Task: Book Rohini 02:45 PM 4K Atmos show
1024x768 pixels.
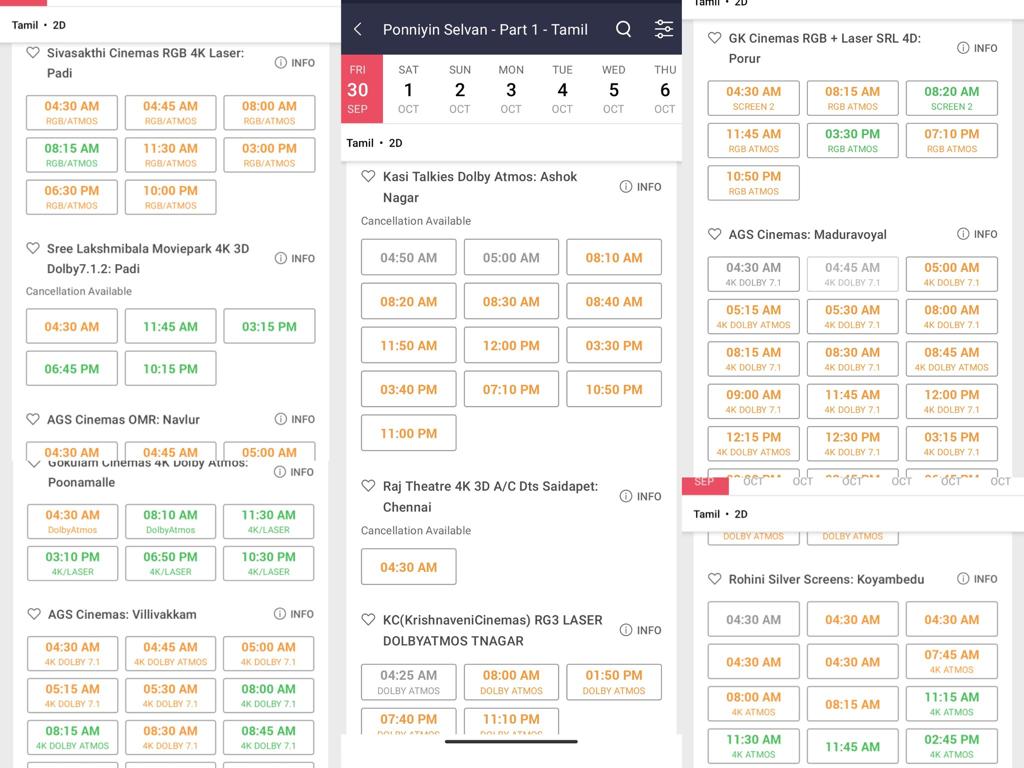Action: coord(952,746)
